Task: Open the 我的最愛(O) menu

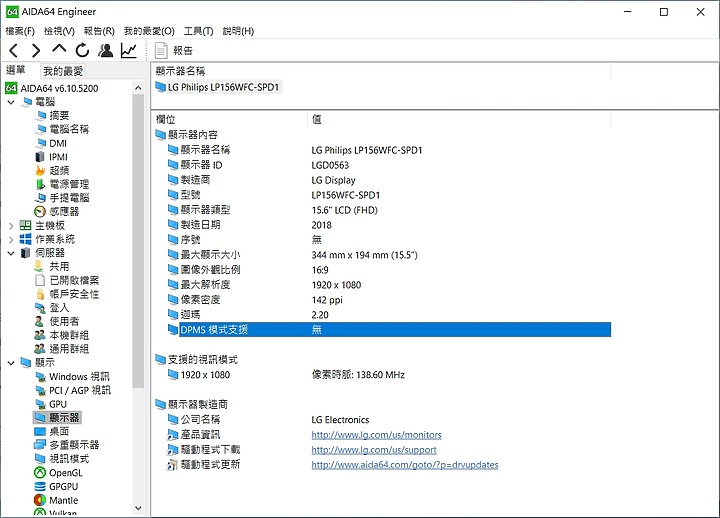Action: [149, 31]
